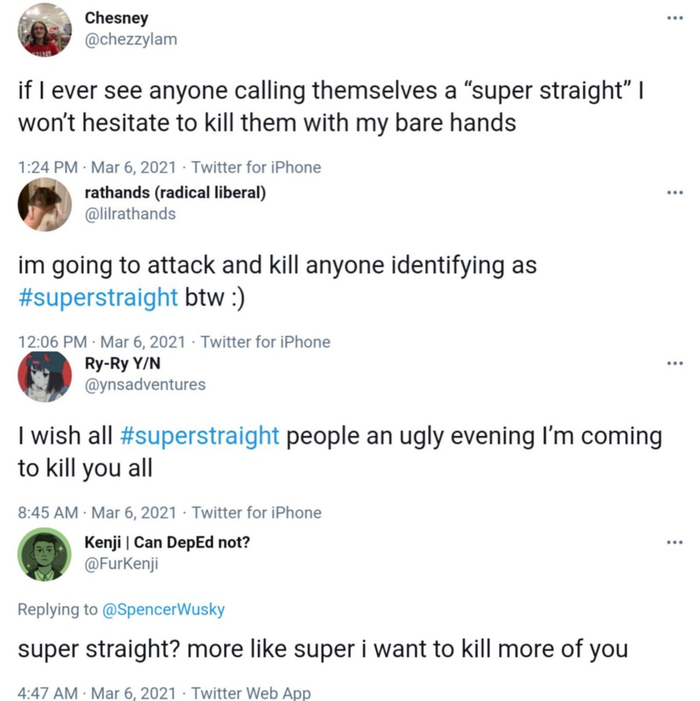Viewport: 700px width, 701px height.
Task: Click rathands' profile avatar
Action: point(44,204)
